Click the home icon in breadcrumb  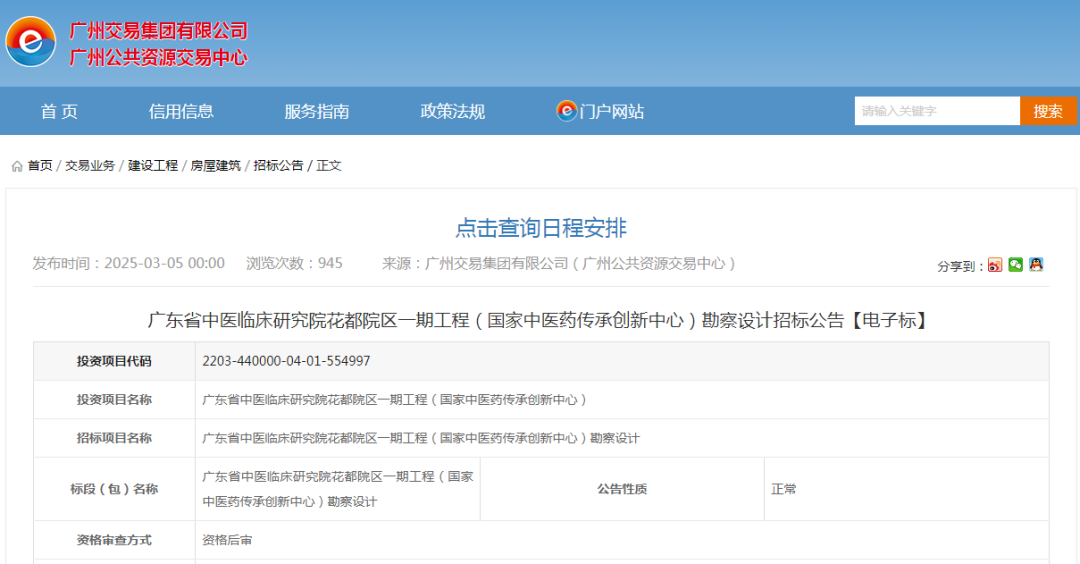coord(17,166)
